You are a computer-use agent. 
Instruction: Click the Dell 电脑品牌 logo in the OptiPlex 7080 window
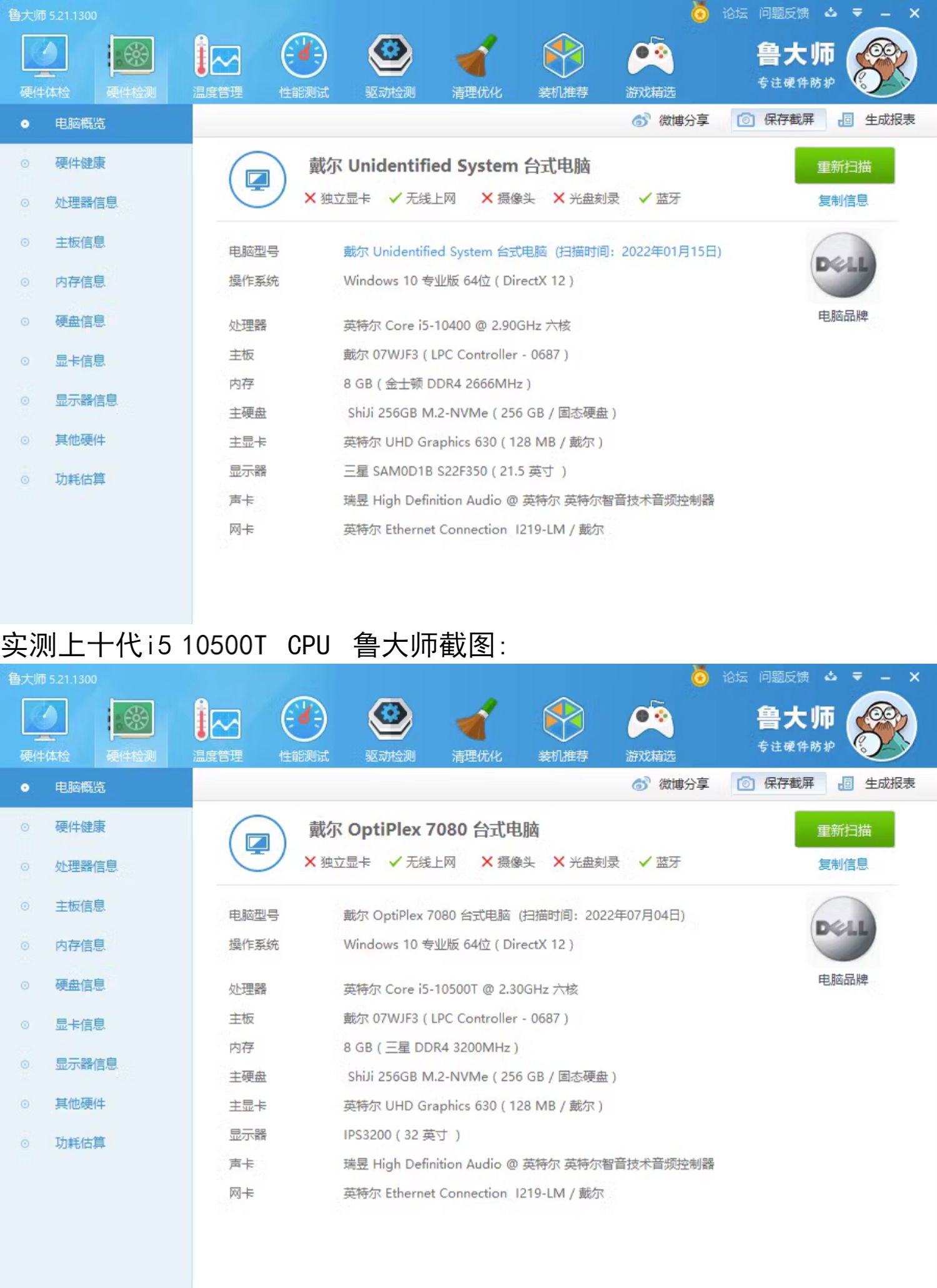coord(843,929)
